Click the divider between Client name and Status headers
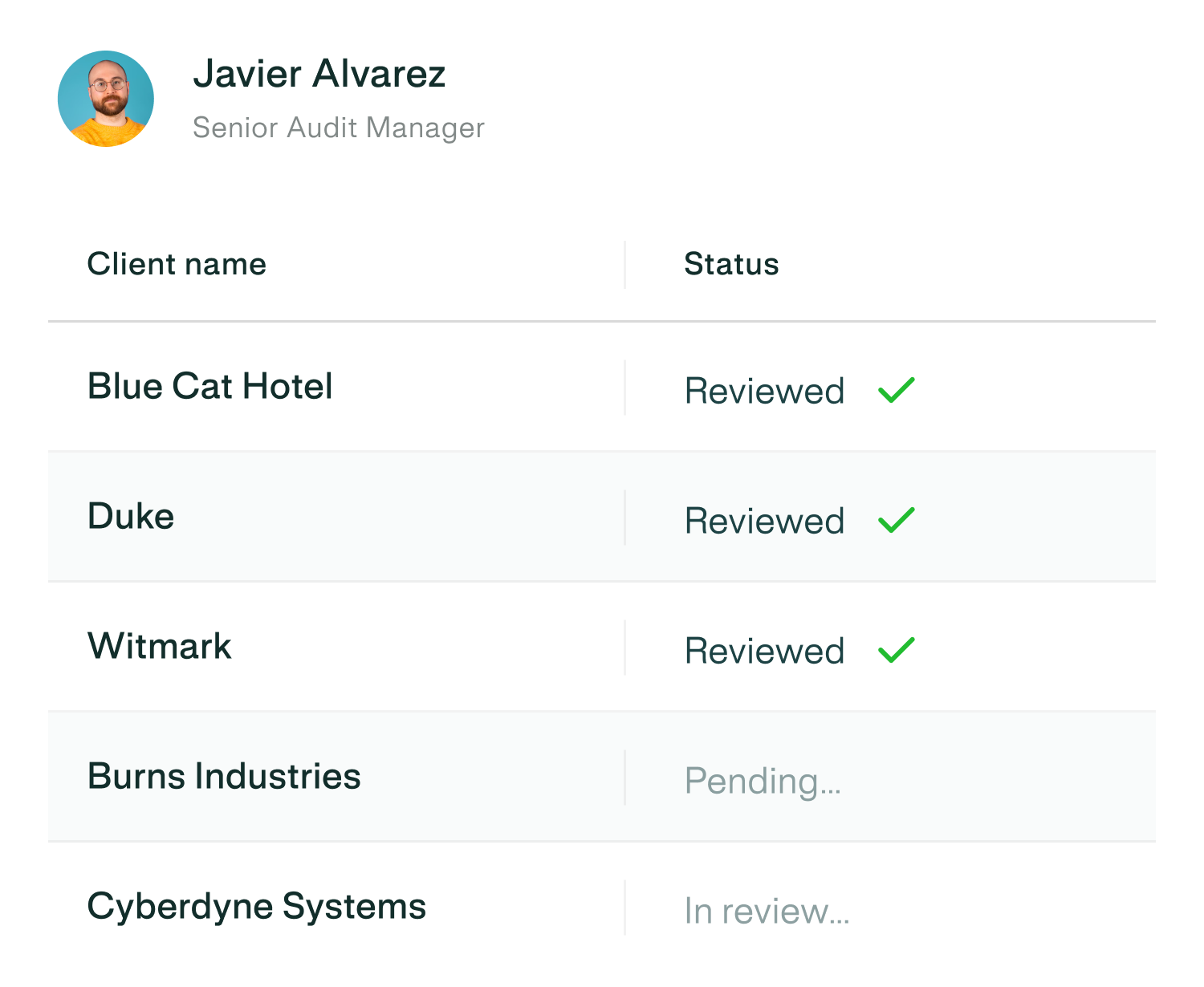This screenshot has height=987, width=1204. [624, 264]
